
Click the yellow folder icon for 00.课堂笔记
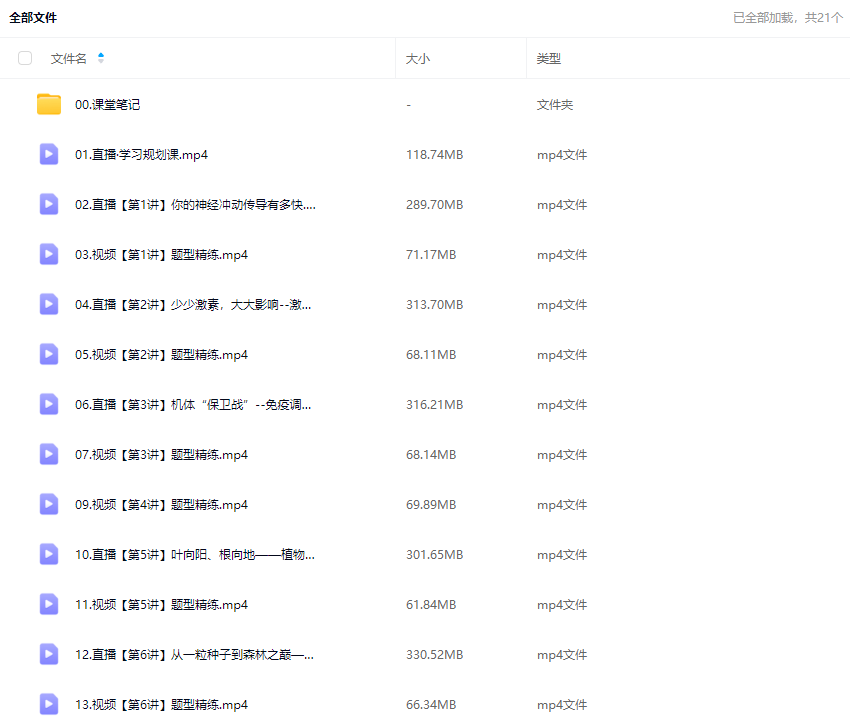point(49,104)
